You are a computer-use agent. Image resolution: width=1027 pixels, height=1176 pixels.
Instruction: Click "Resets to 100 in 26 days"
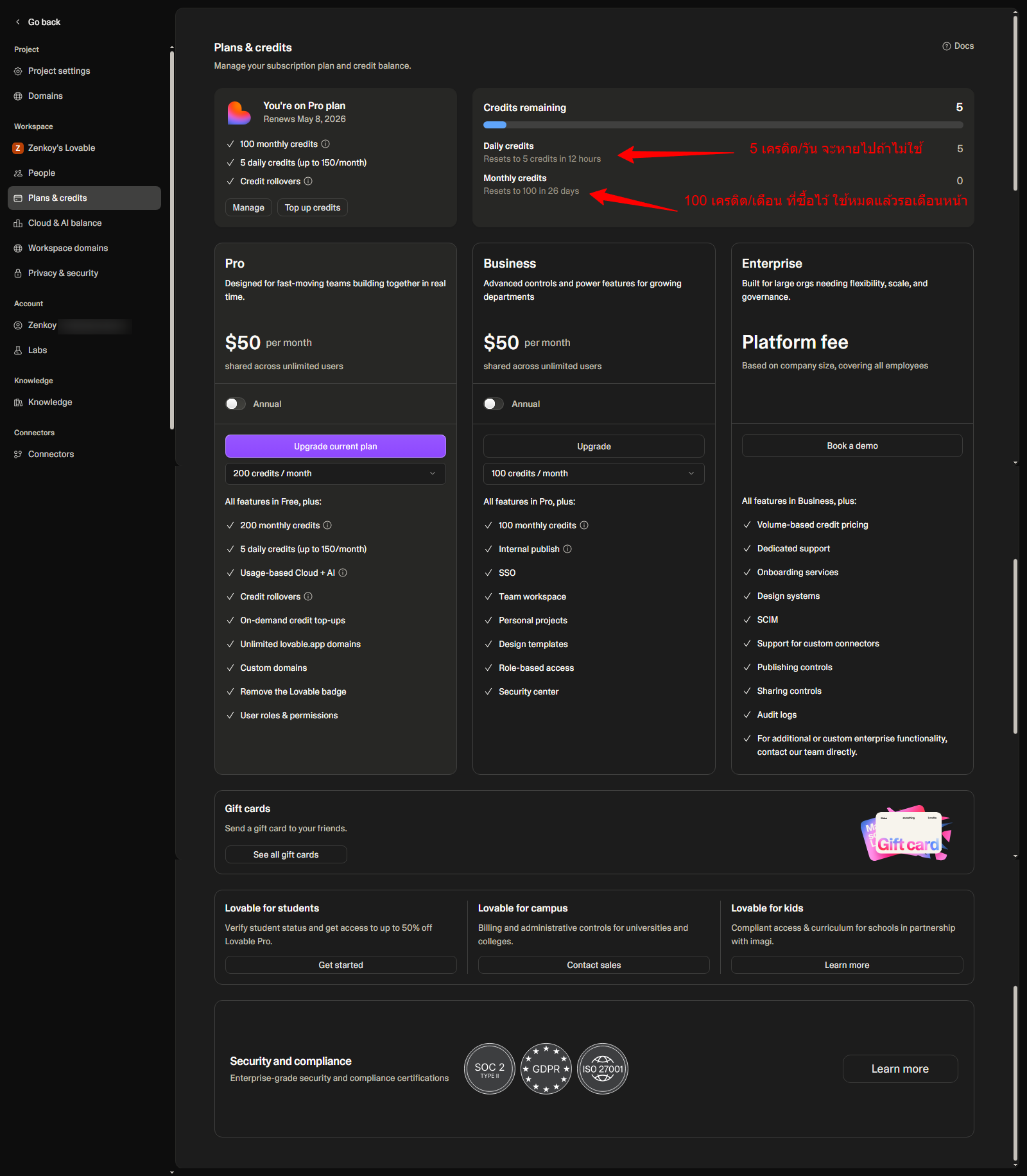click(x=531, y=191)
